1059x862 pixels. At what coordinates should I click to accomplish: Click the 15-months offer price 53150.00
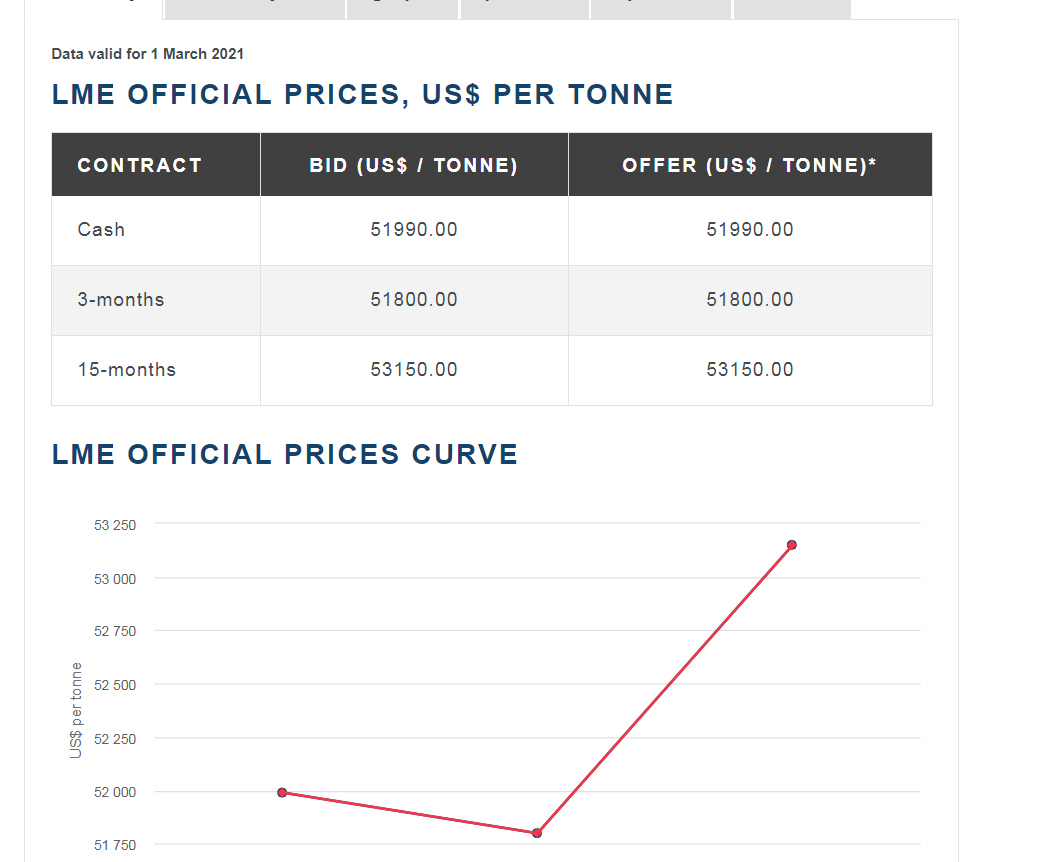tap(750, 370)
